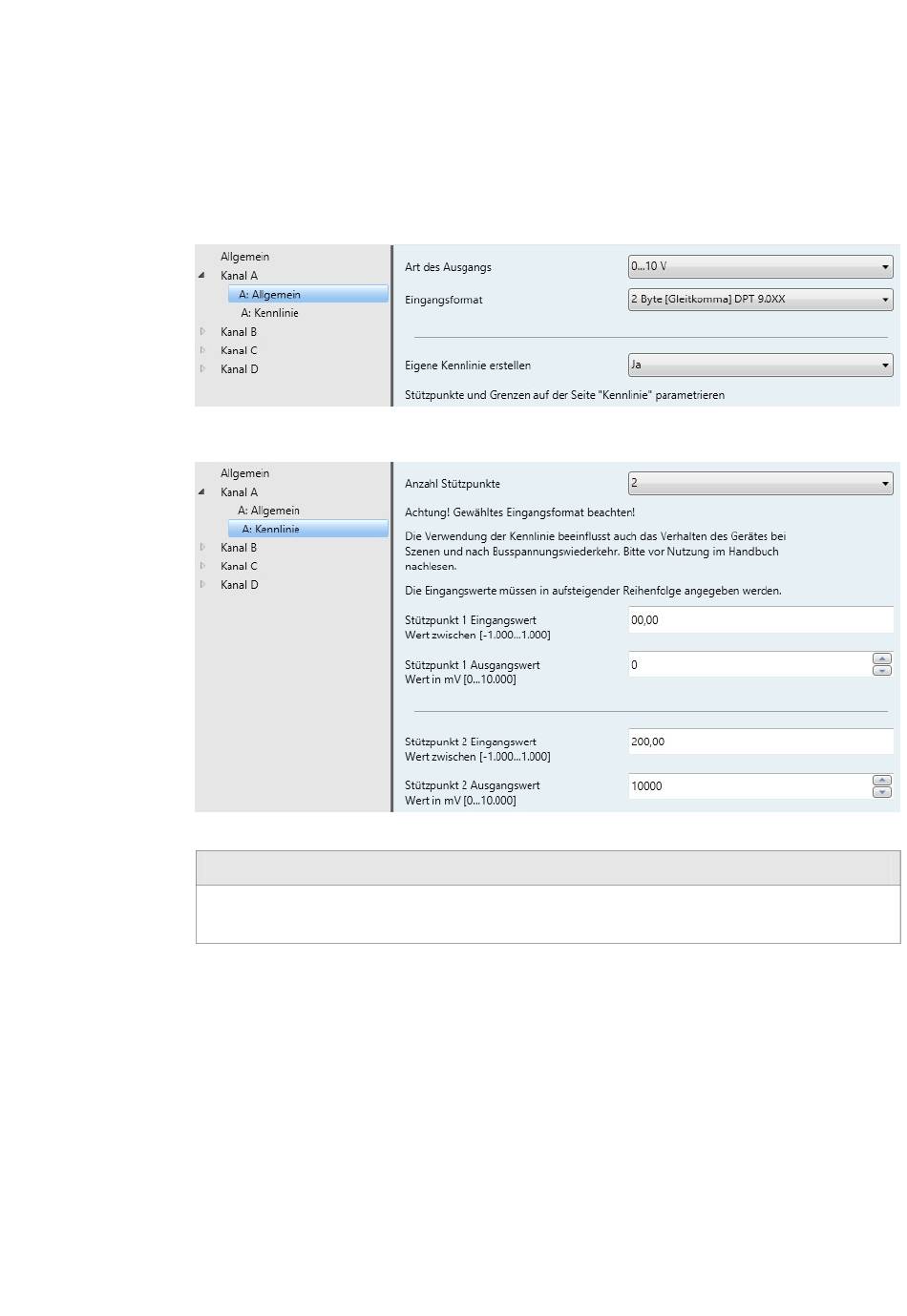Select Kanal B label in lower tree
This screenshot has width=907, height=1316.
[239, 548]
